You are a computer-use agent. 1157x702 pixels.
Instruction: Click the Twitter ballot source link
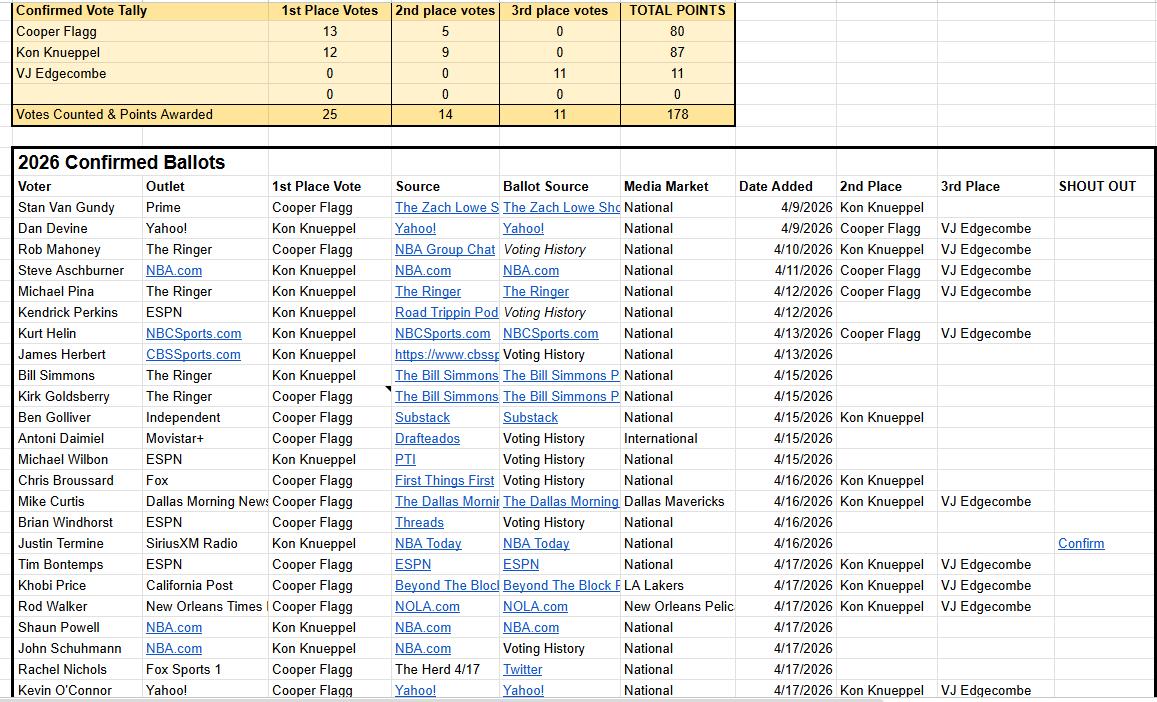522,669
